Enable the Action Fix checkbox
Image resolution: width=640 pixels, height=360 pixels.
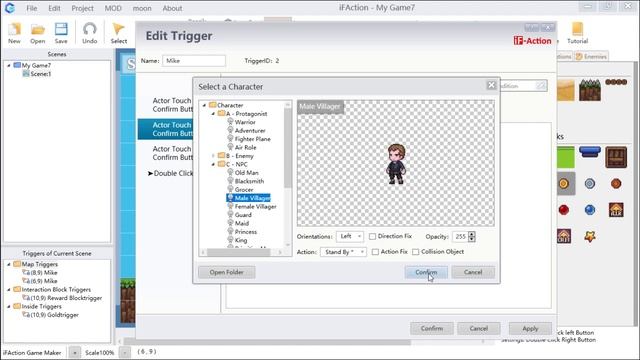pos(375,252)
